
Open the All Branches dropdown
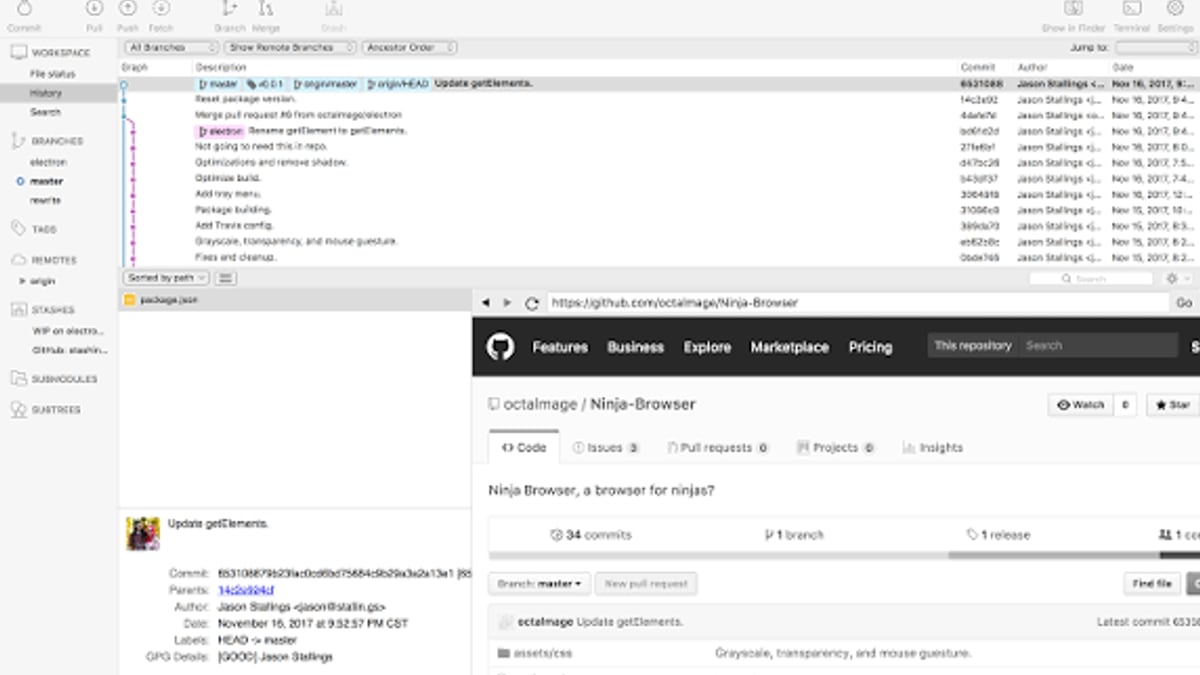(172, 47)
